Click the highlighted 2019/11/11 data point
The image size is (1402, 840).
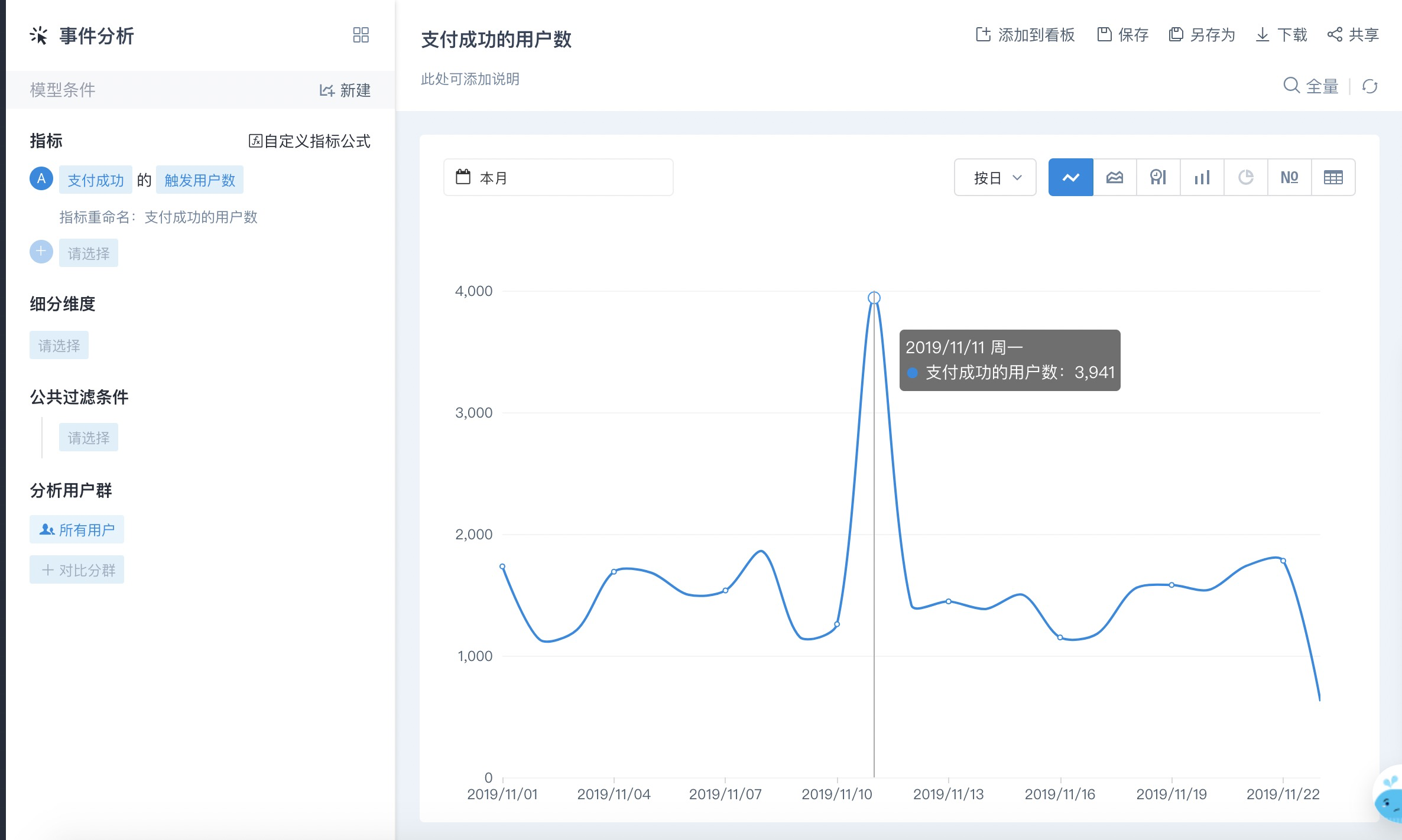pos(874,298)
